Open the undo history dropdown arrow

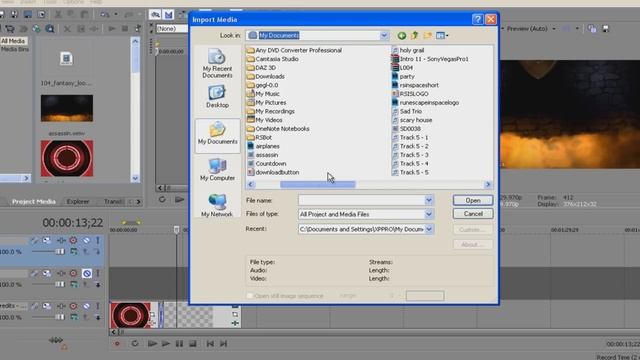coord(116,14)
